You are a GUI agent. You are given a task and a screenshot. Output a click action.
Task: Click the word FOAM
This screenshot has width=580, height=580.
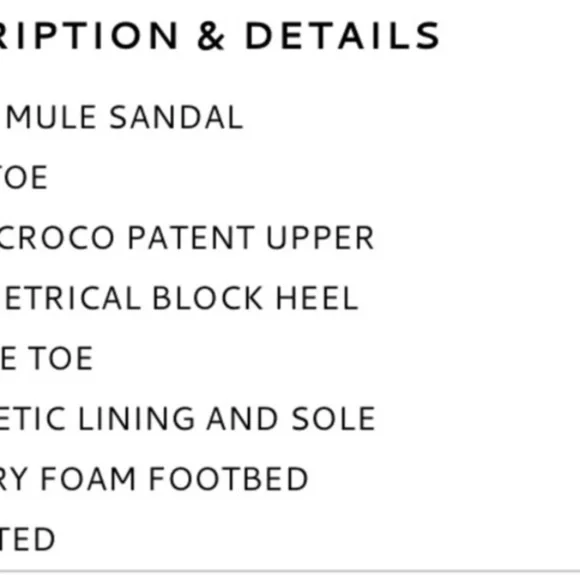88,479
